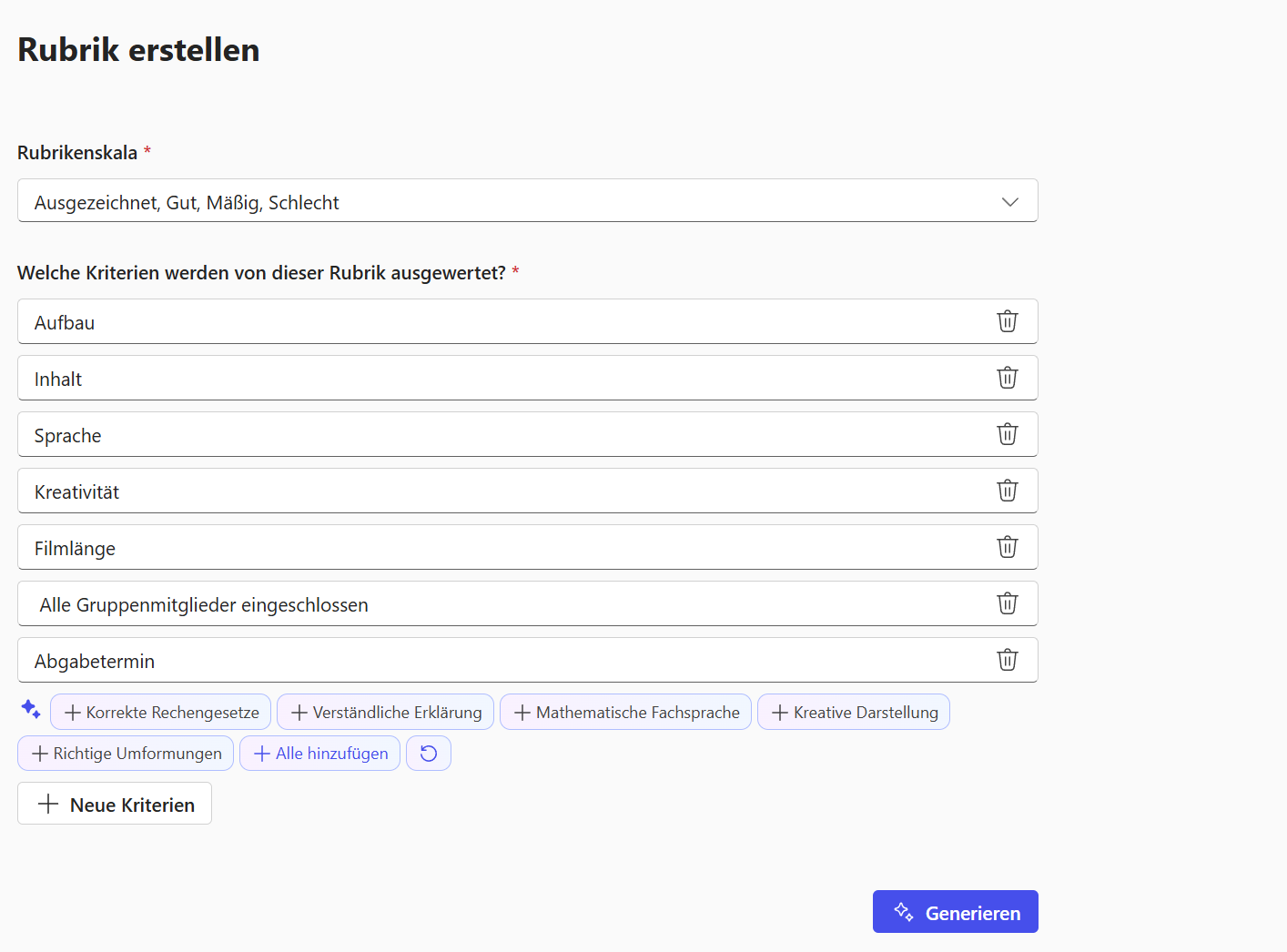Remove Filmlänge using its trash icon
Viewport: 1287px width, 952px height.
pyautogui.click(x=1007, y=547)
